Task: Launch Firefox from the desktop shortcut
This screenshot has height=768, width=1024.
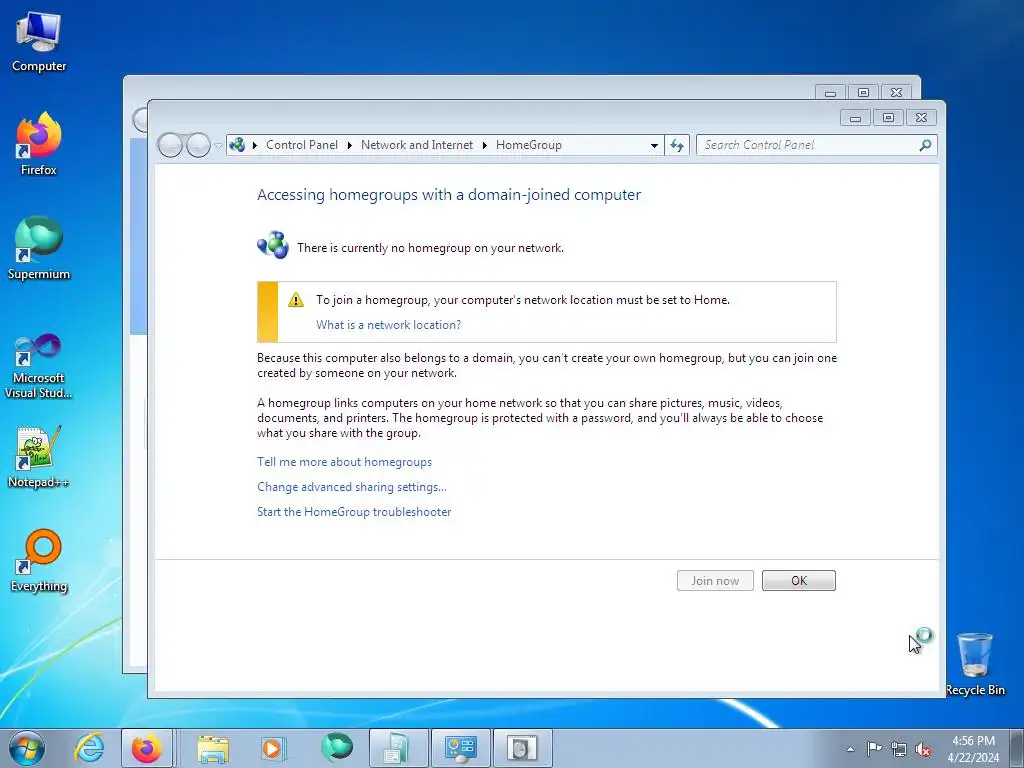Action: point(39,144)
